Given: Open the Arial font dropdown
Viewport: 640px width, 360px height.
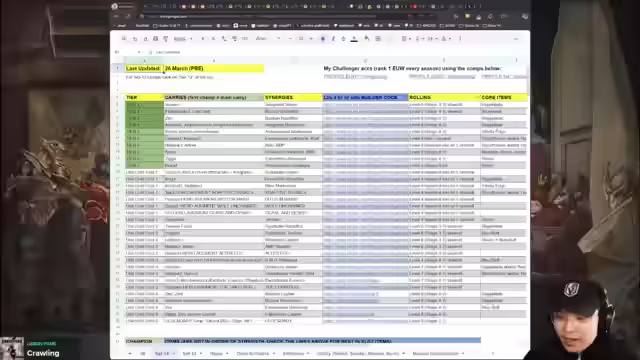Looking at the screenshot, I should pos(268,39).
